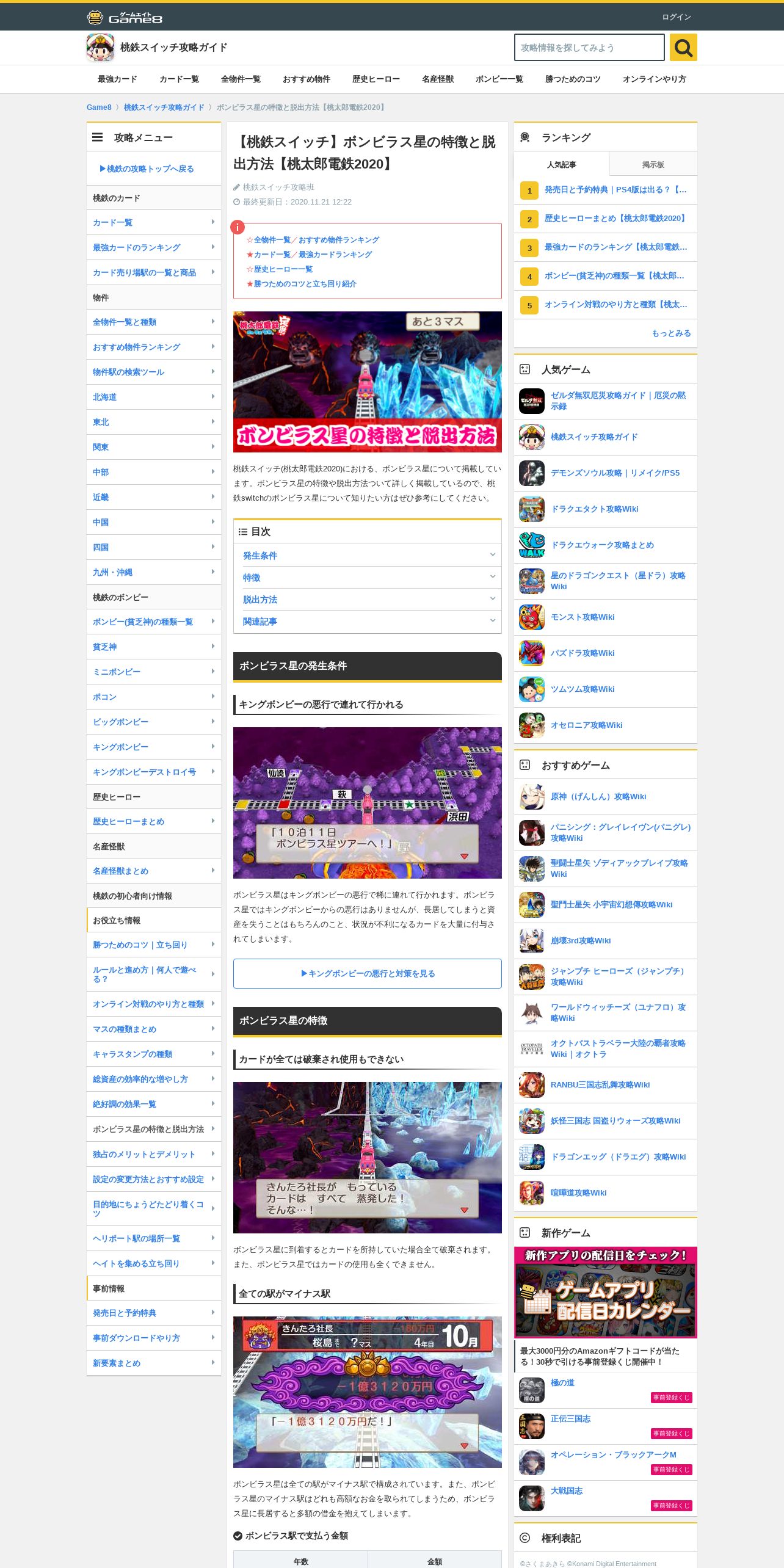784x1568 pixels.
Task: Click the ドラクエタクト game icon
Action: (x=532, y=509)
